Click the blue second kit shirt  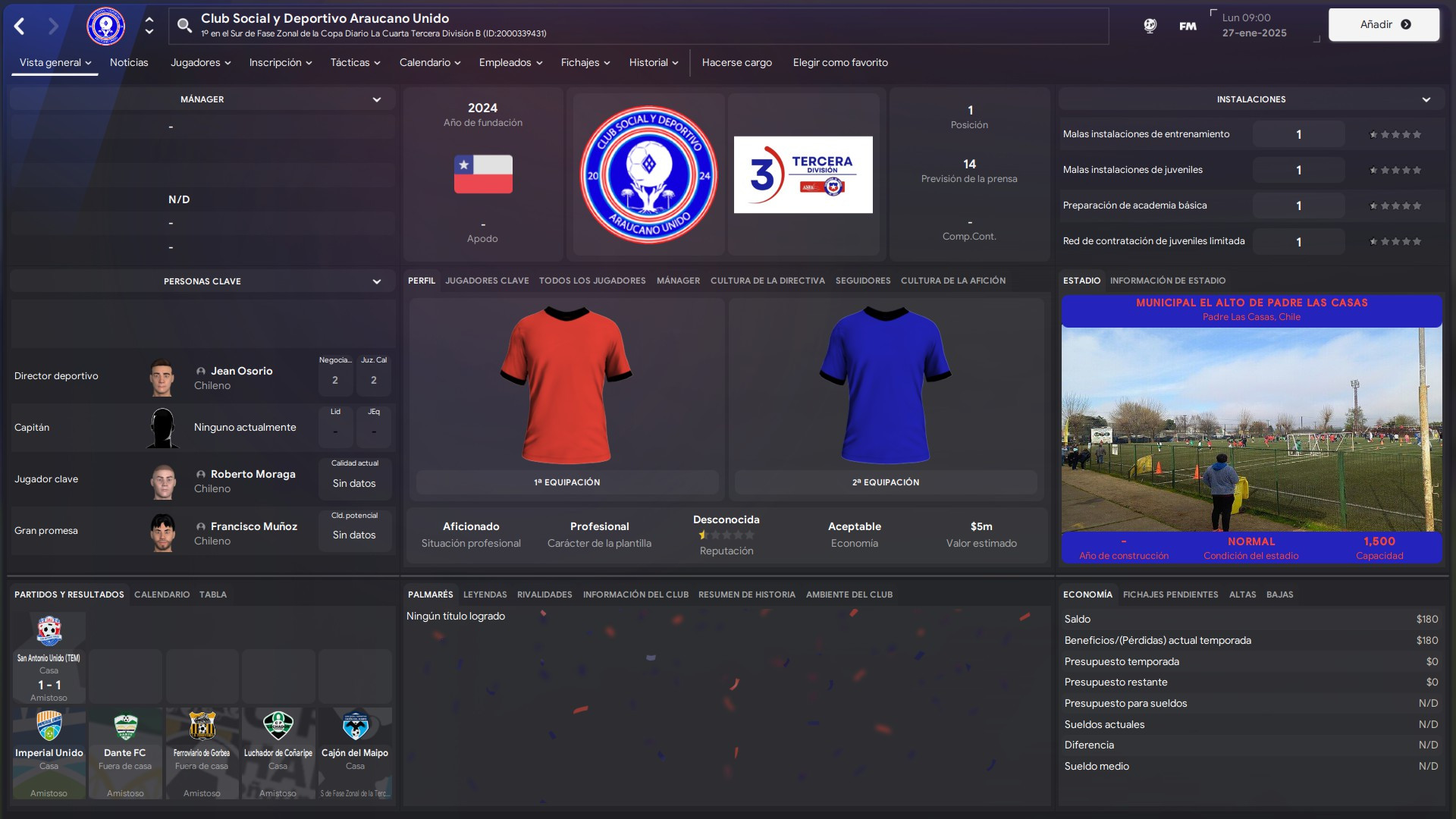885,385
